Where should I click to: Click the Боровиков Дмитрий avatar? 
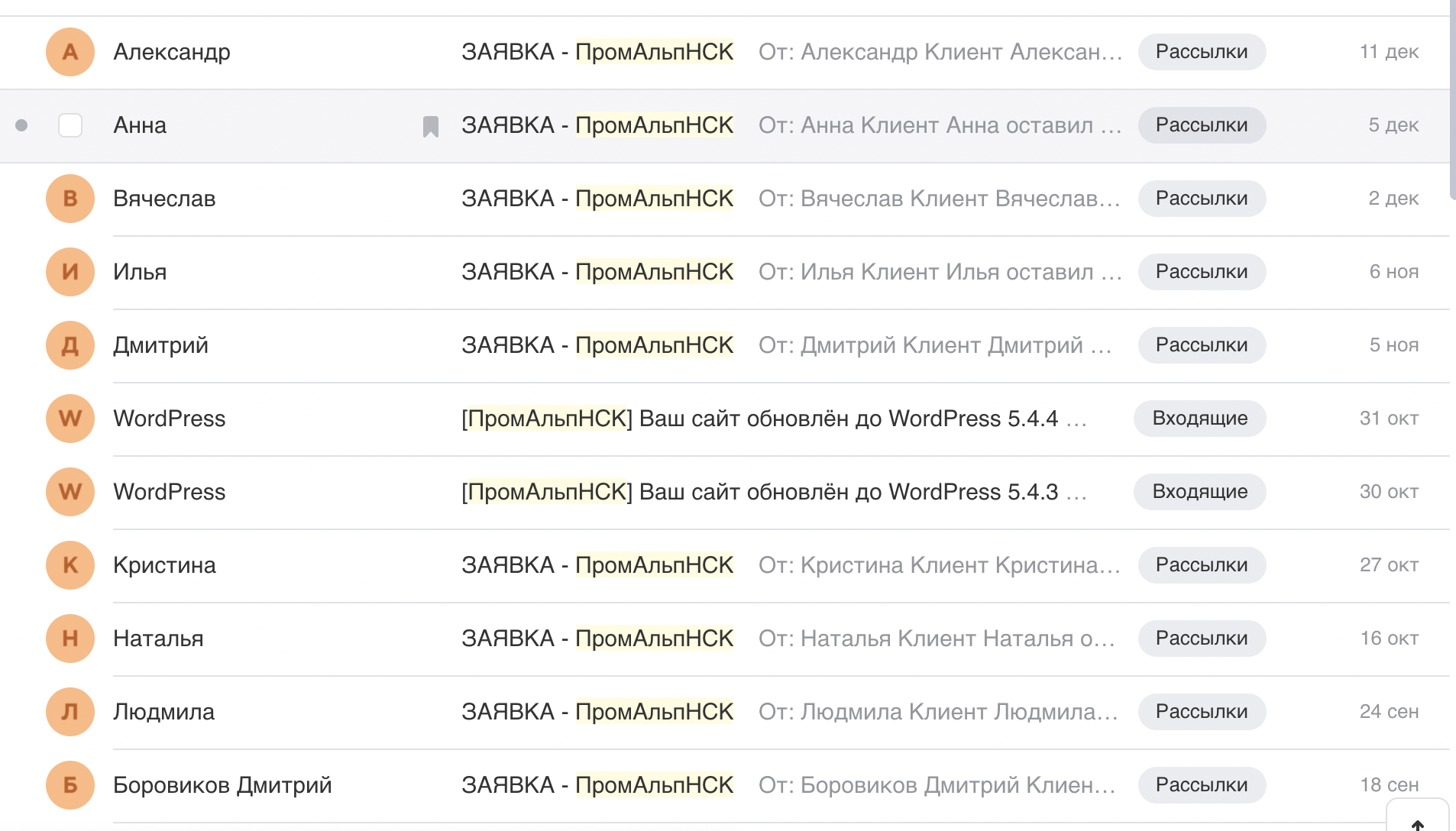[x=70, y=785]
